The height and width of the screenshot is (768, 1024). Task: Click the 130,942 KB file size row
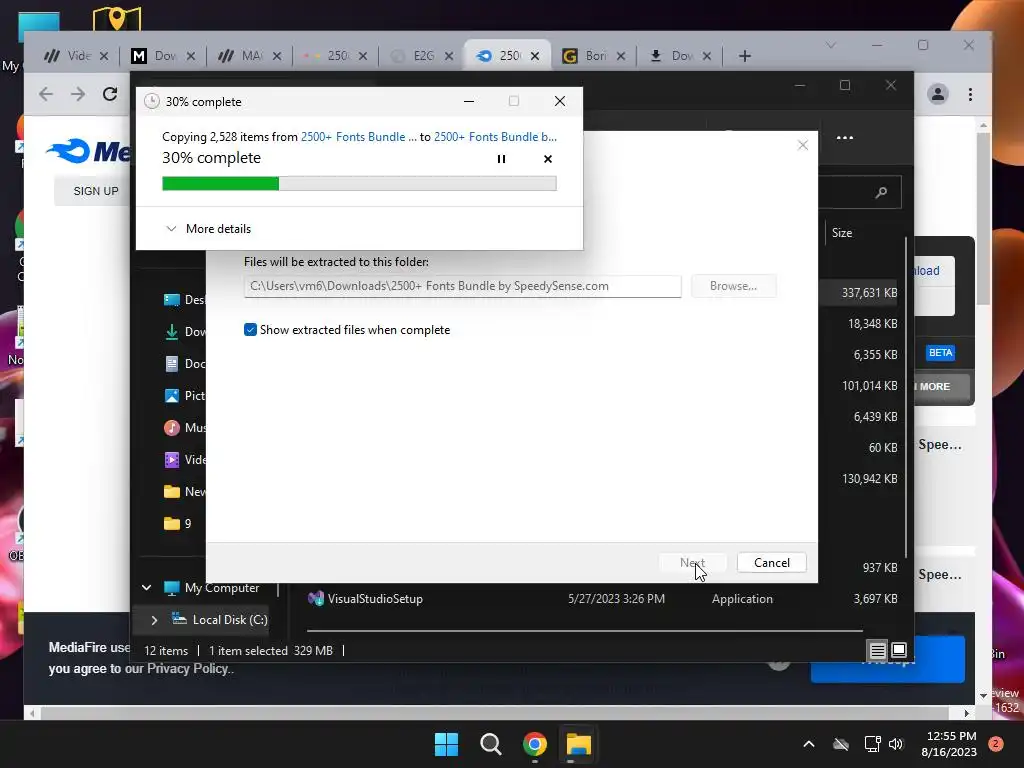pyautogui.click(x=869, y=479)
